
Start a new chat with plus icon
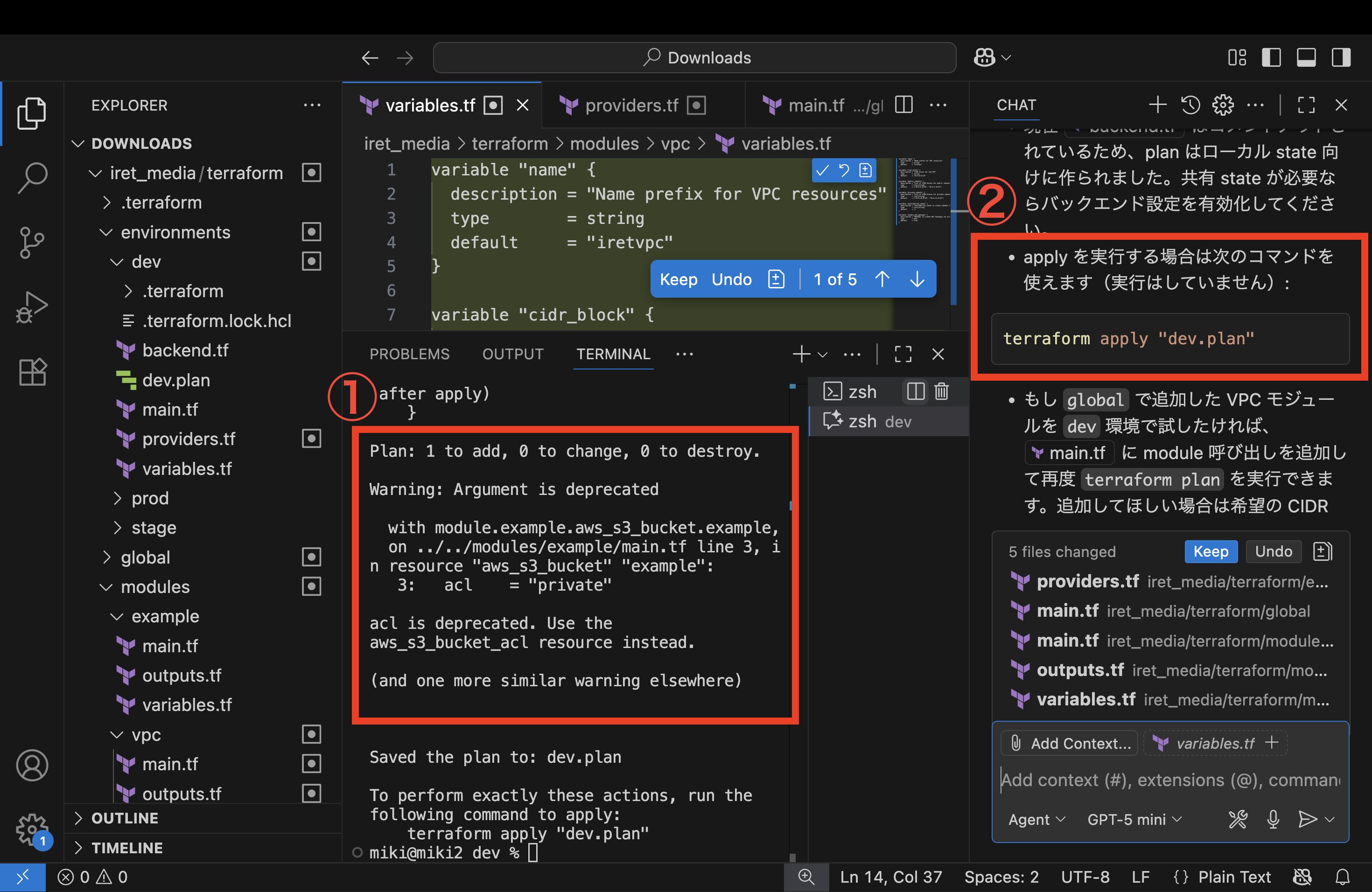pos(1157,105)
